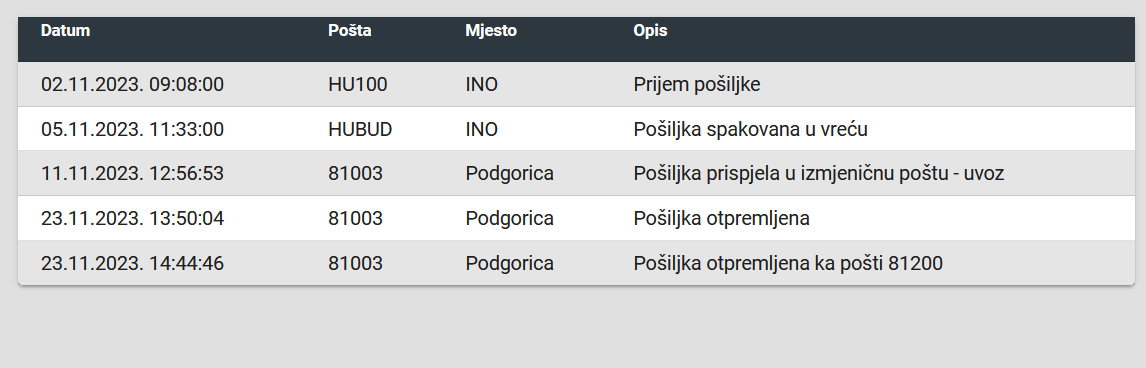
Task: Select the 23.11.2023. 13:50:04 date cell
Action: (x=132, y=218)
